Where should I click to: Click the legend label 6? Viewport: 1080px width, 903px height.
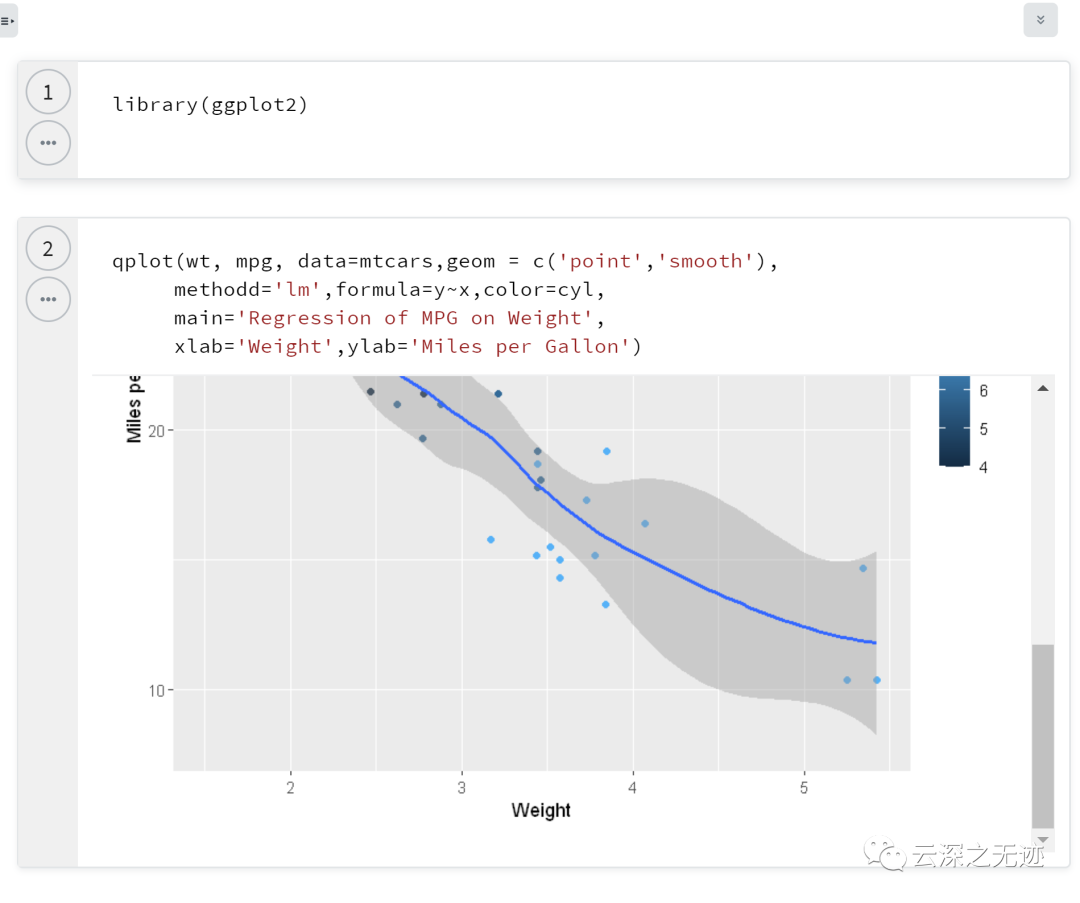983,391
